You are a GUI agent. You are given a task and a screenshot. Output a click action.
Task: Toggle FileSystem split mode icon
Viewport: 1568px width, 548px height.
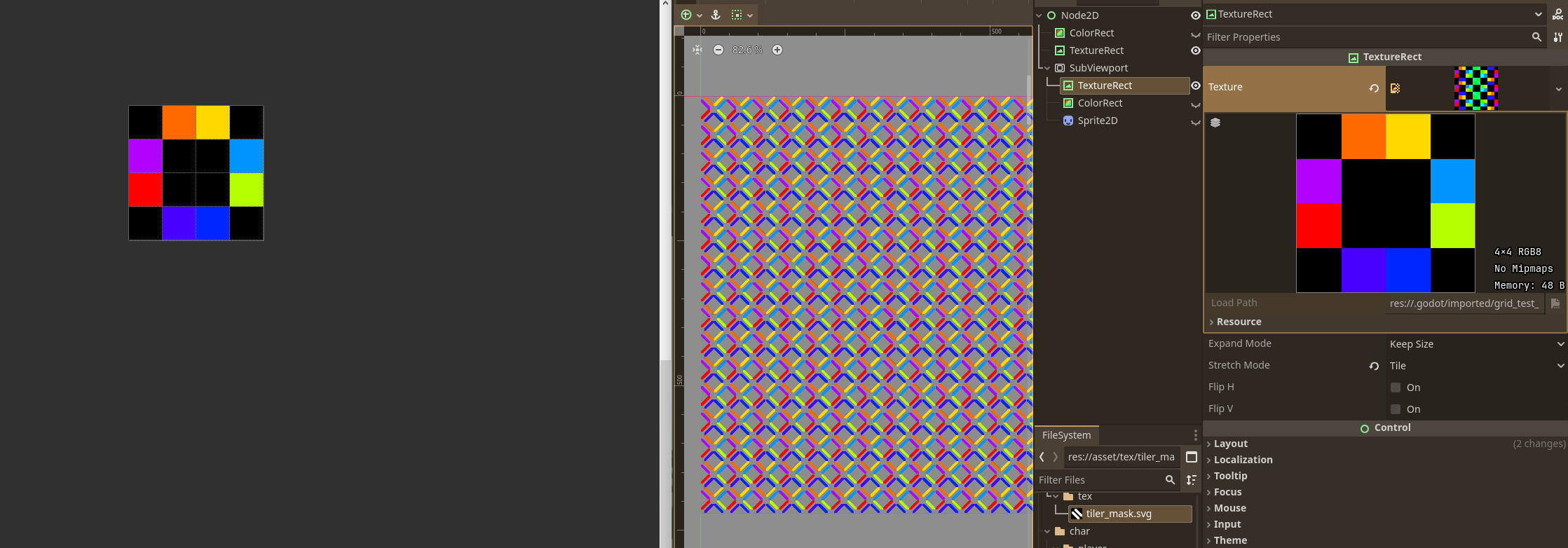1192,457
